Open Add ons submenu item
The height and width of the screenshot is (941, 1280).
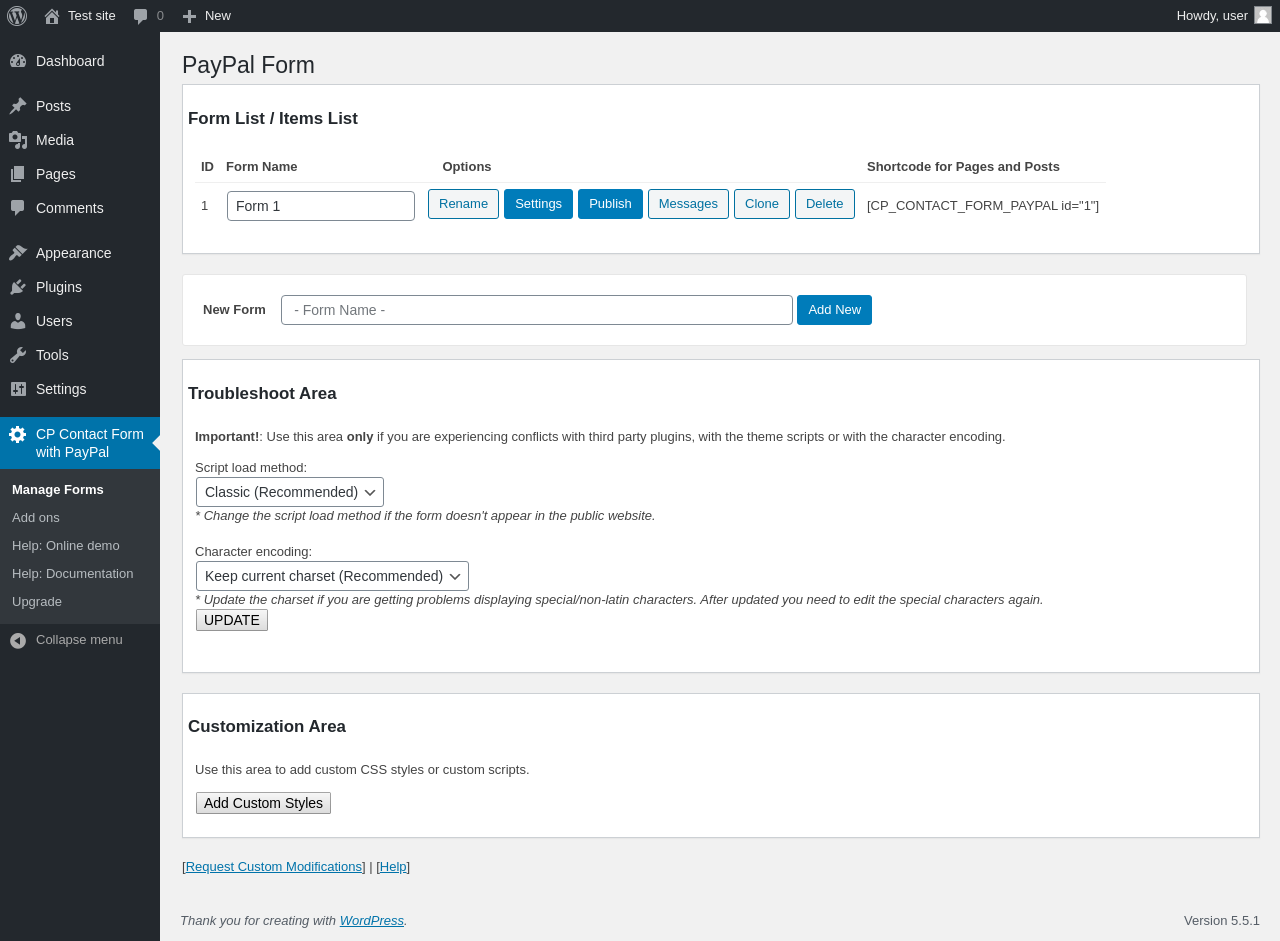(x=36, y=518)
